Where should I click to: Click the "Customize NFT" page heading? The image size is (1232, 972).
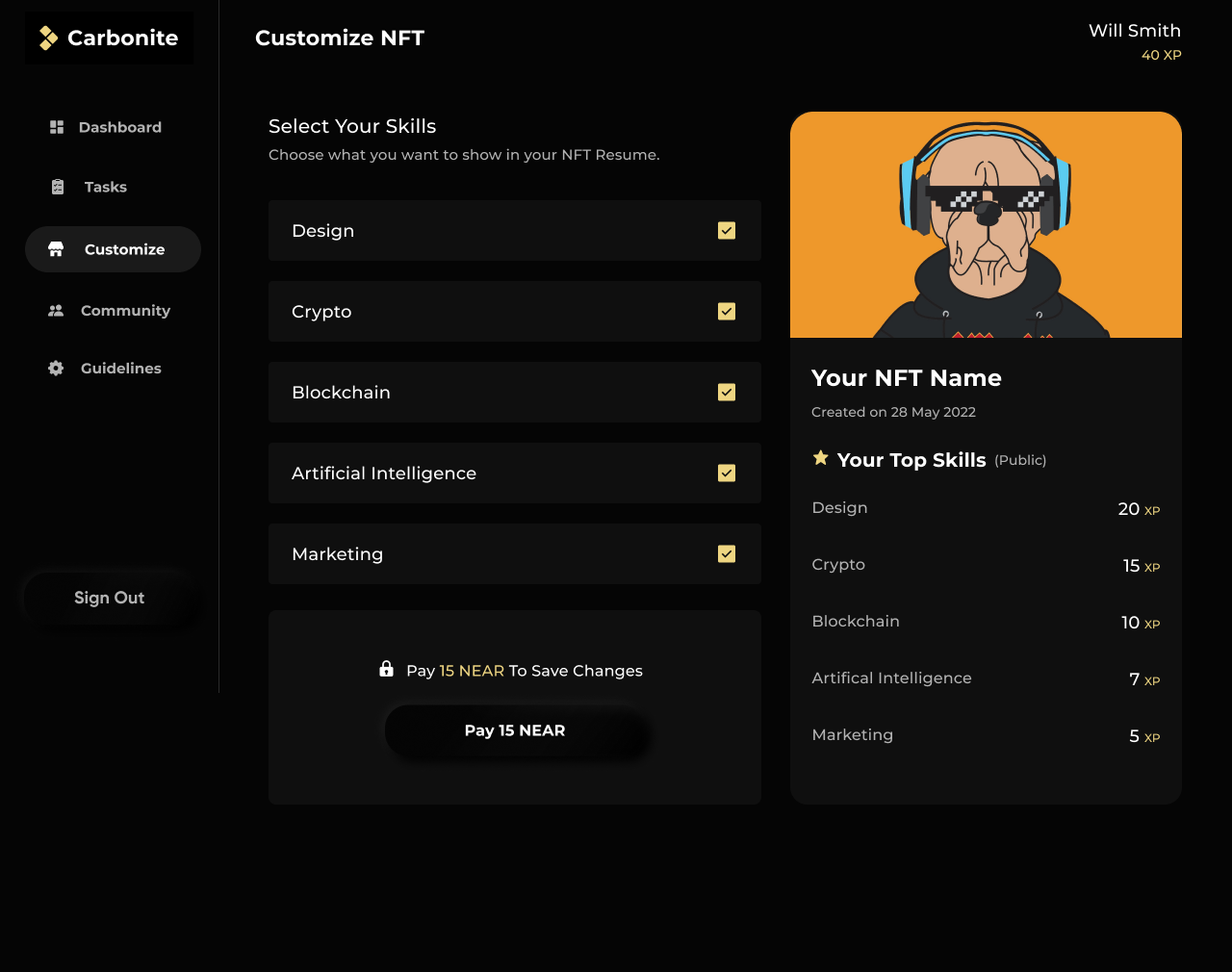click(340, 38)
